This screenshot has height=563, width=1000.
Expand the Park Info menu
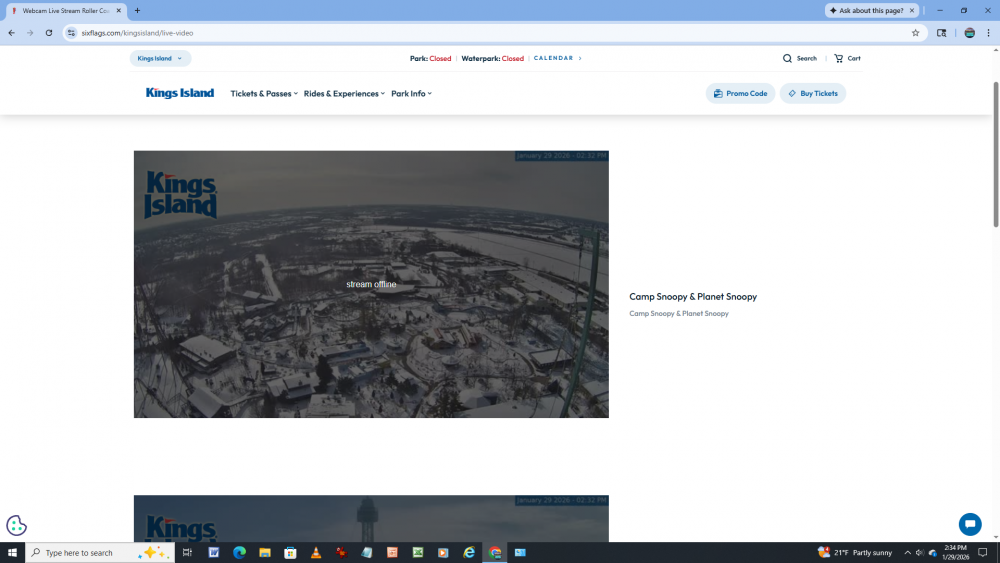coord(411,94)
